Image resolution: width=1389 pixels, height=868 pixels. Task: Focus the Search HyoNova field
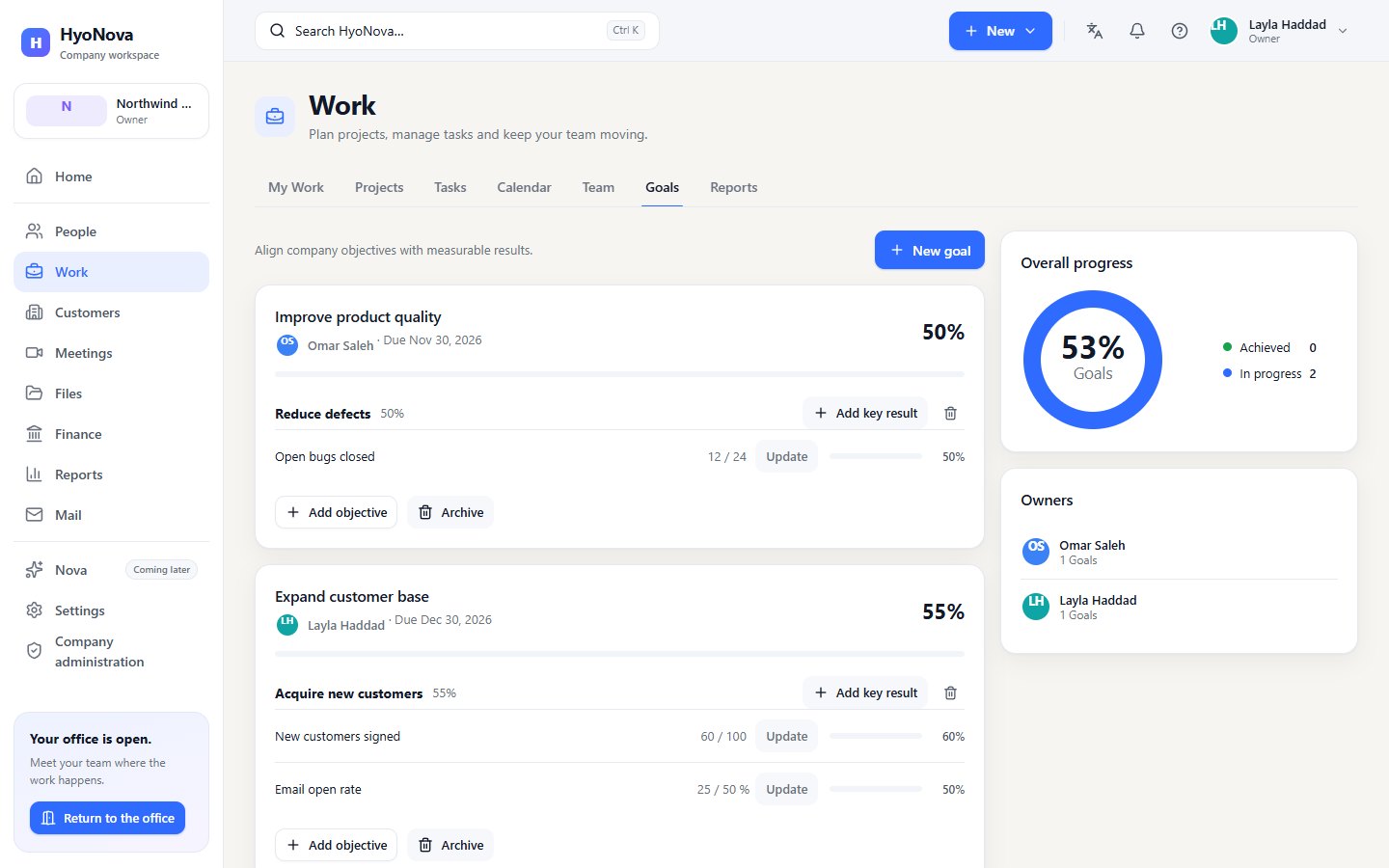[457, 31]
